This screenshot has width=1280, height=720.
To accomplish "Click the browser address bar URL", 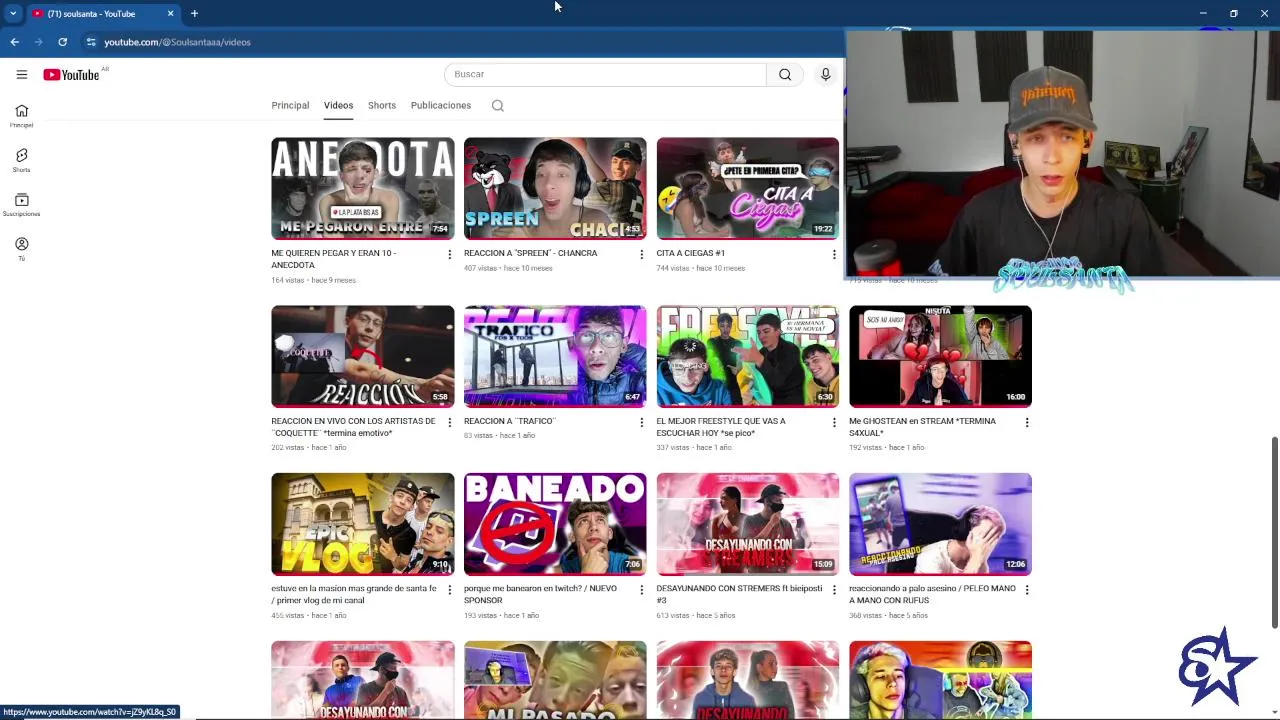I will (x=178, y=42).
